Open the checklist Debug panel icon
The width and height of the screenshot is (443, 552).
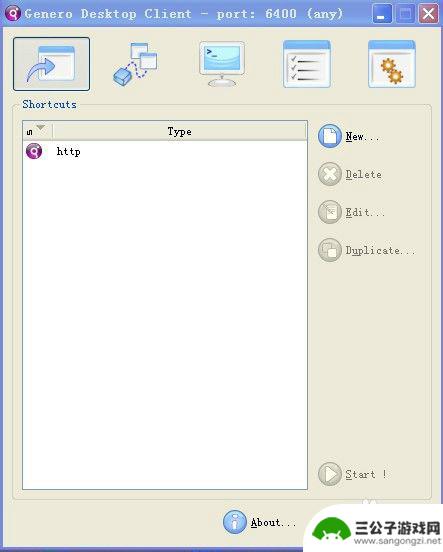click(307, 64)
